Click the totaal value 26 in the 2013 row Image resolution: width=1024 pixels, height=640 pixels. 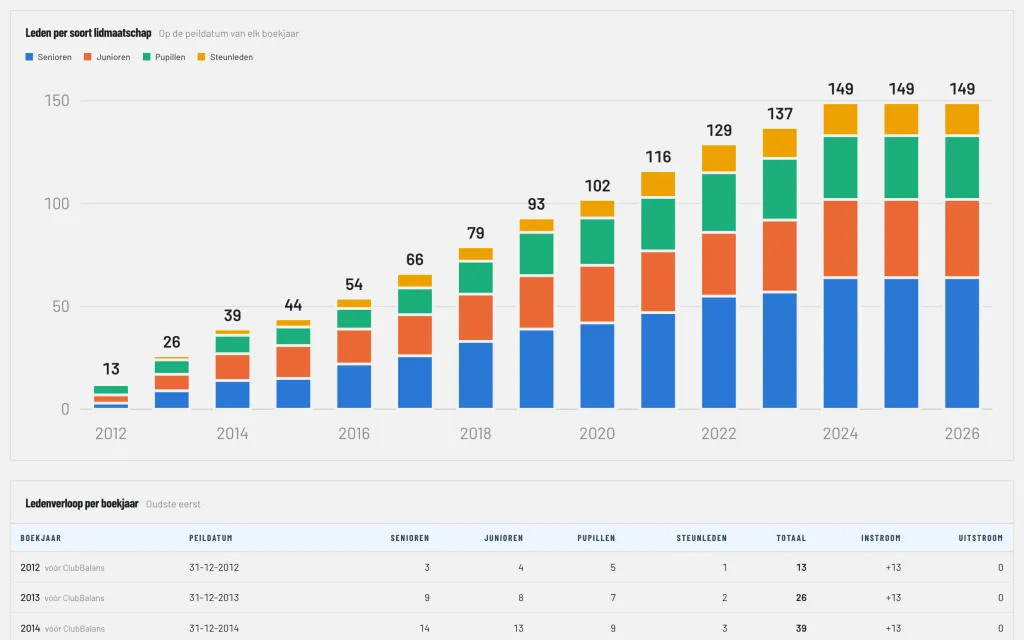(801, 598)
